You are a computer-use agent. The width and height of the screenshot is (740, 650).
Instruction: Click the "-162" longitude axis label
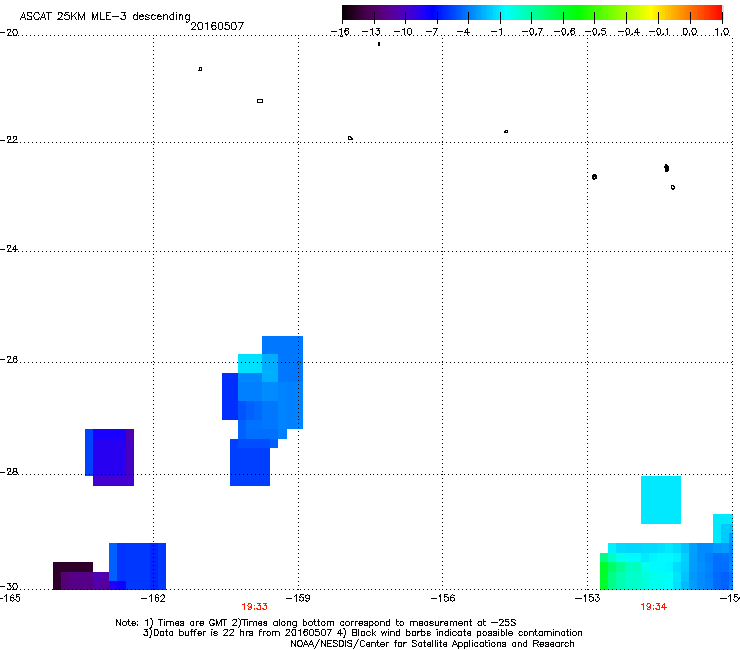tap(154, 599)
